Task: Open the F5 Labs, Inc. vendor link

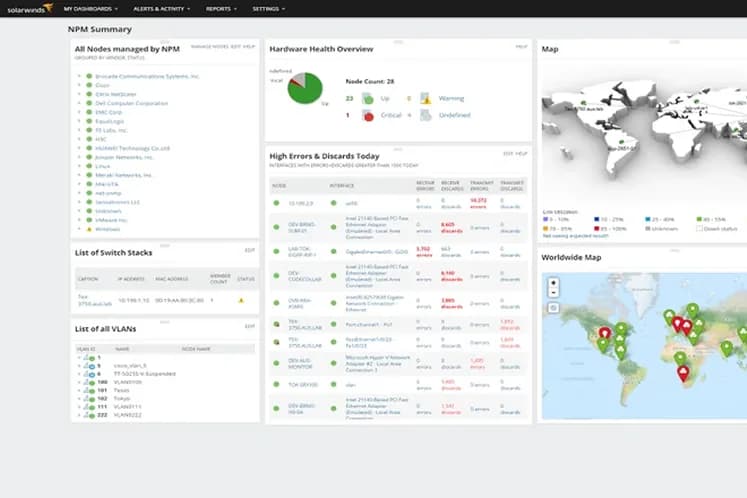Action: pos(111,130)
